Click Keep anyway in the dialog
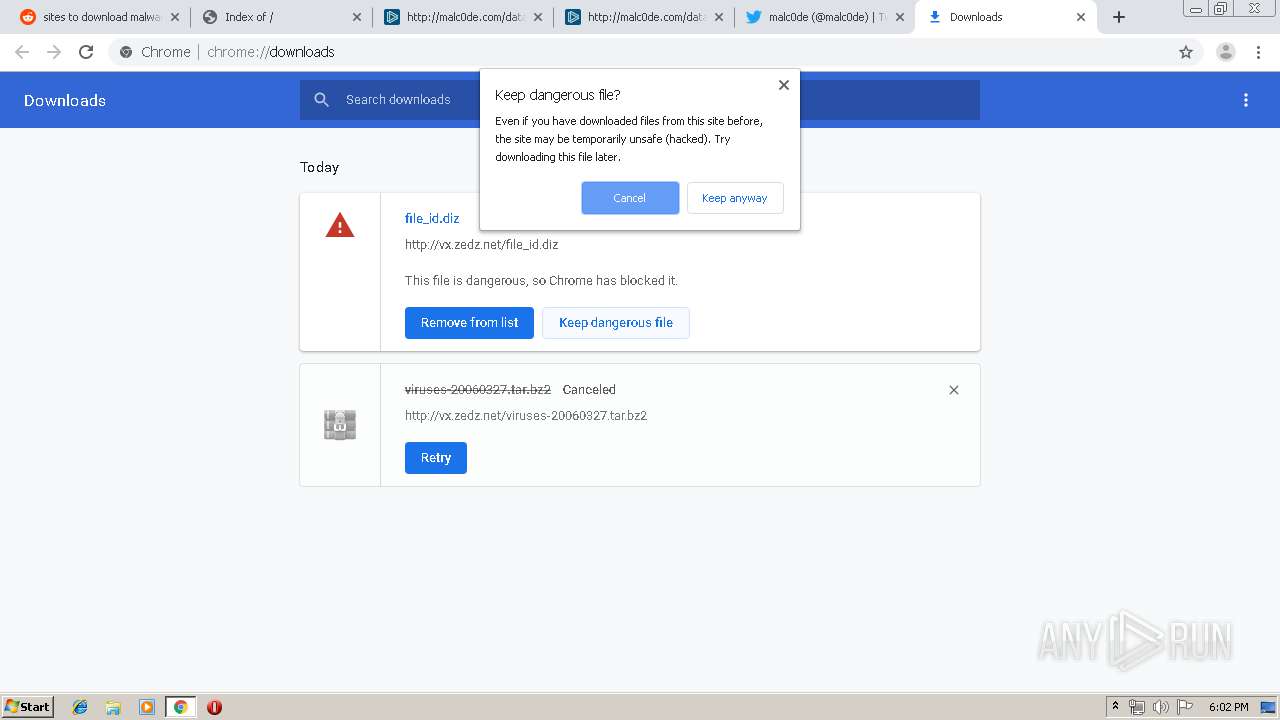The image size is (1280, 720). coord(735,198)
